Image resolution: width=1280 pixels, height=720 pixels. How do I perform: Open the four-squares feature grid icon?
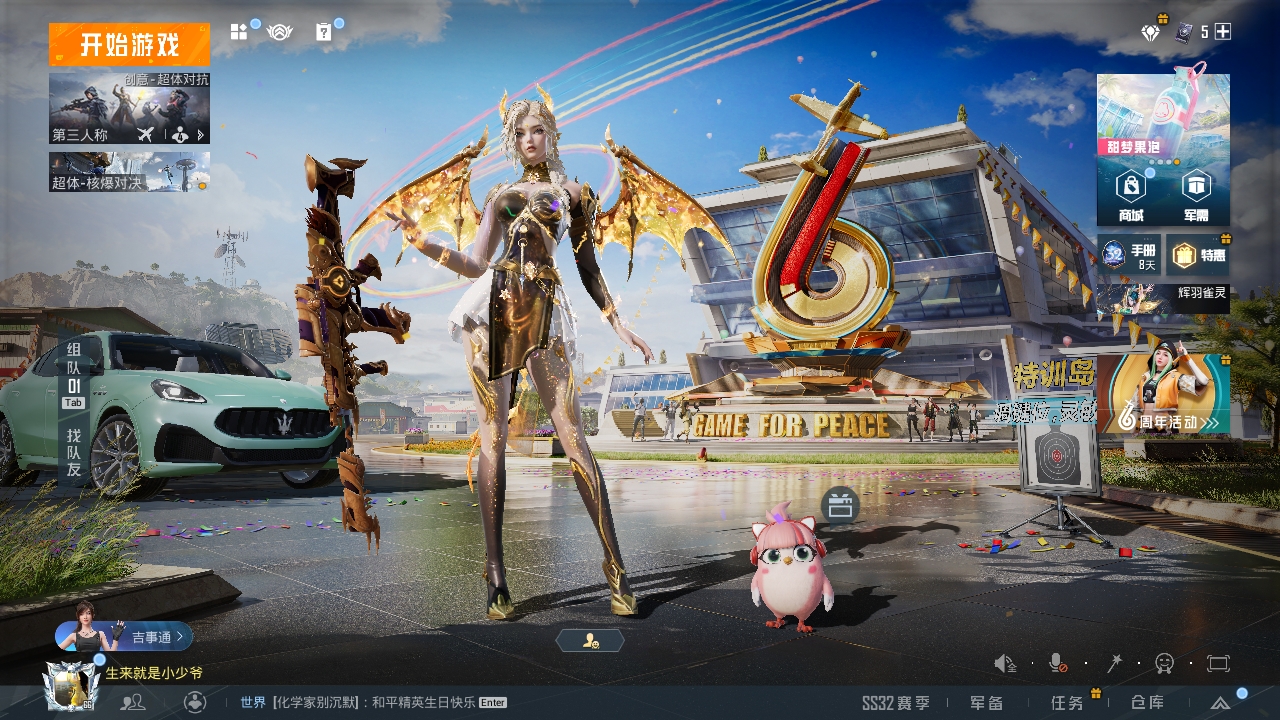click(x=239, y=32)
